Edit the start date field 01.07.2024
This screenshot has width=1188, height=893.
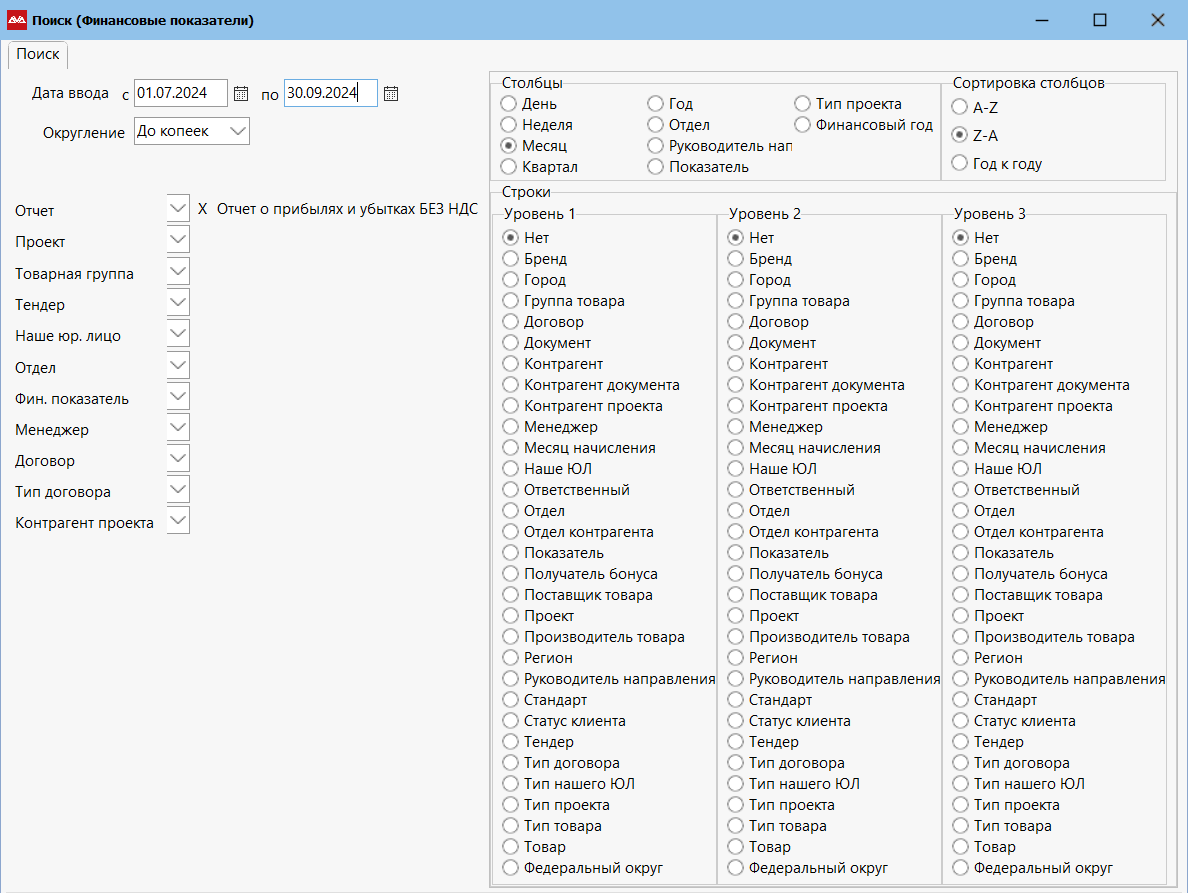180,93
